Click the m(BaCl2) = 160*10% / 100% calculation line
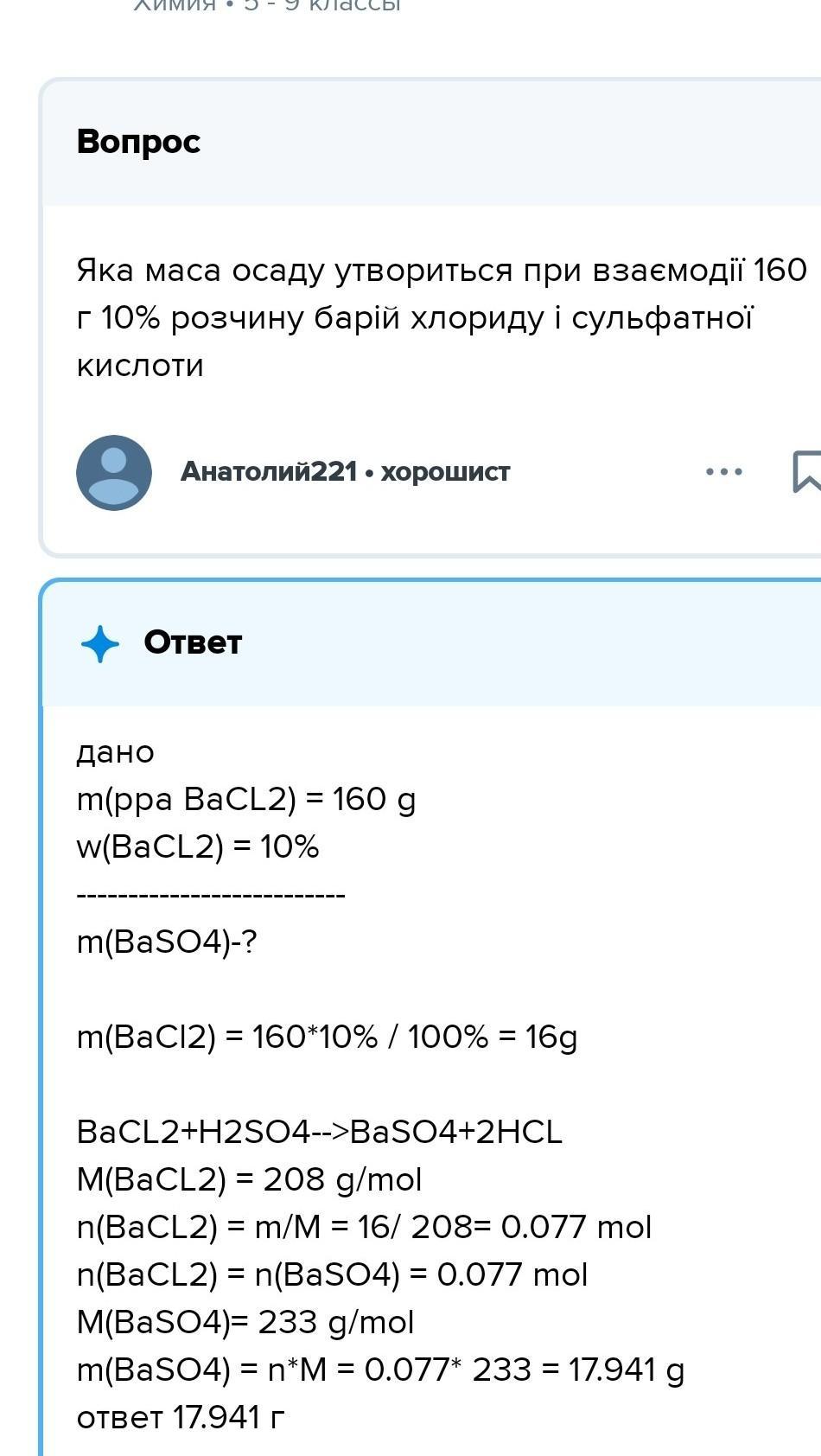 pyautogui.click(x=327, y=1037)
